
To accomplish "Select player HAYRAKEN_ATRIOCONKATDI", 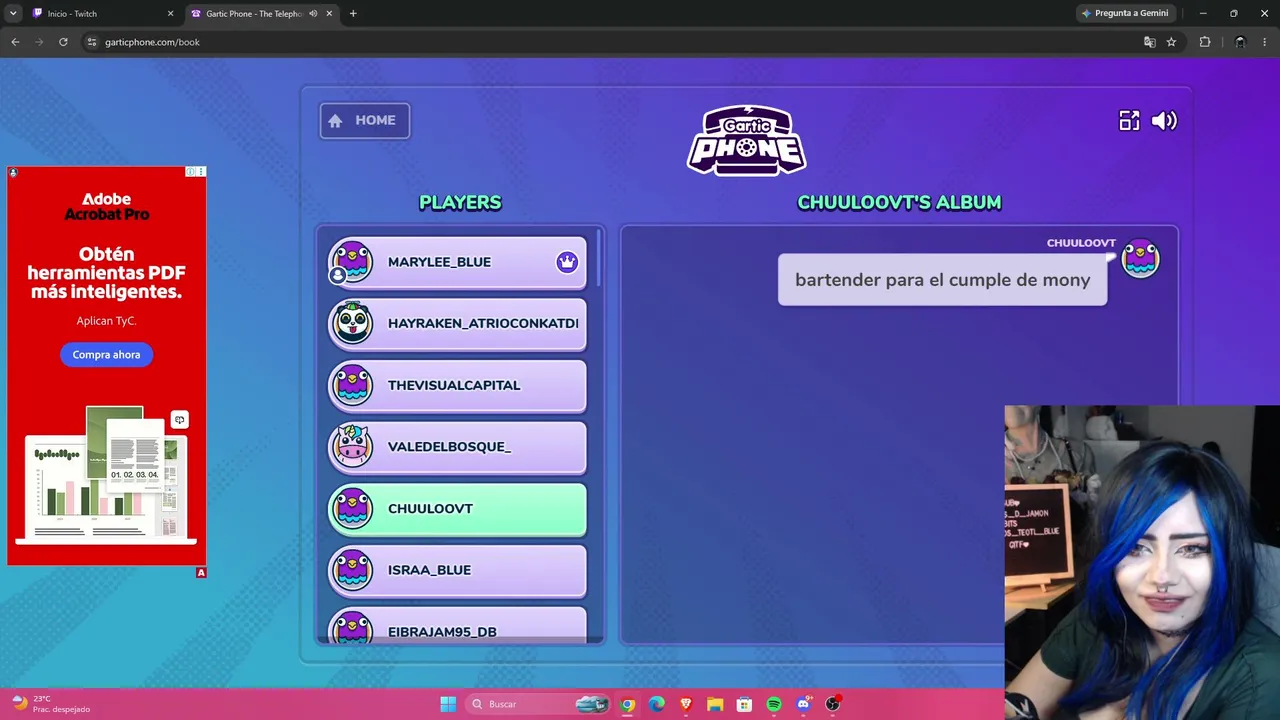I will (x=457, y=324).
